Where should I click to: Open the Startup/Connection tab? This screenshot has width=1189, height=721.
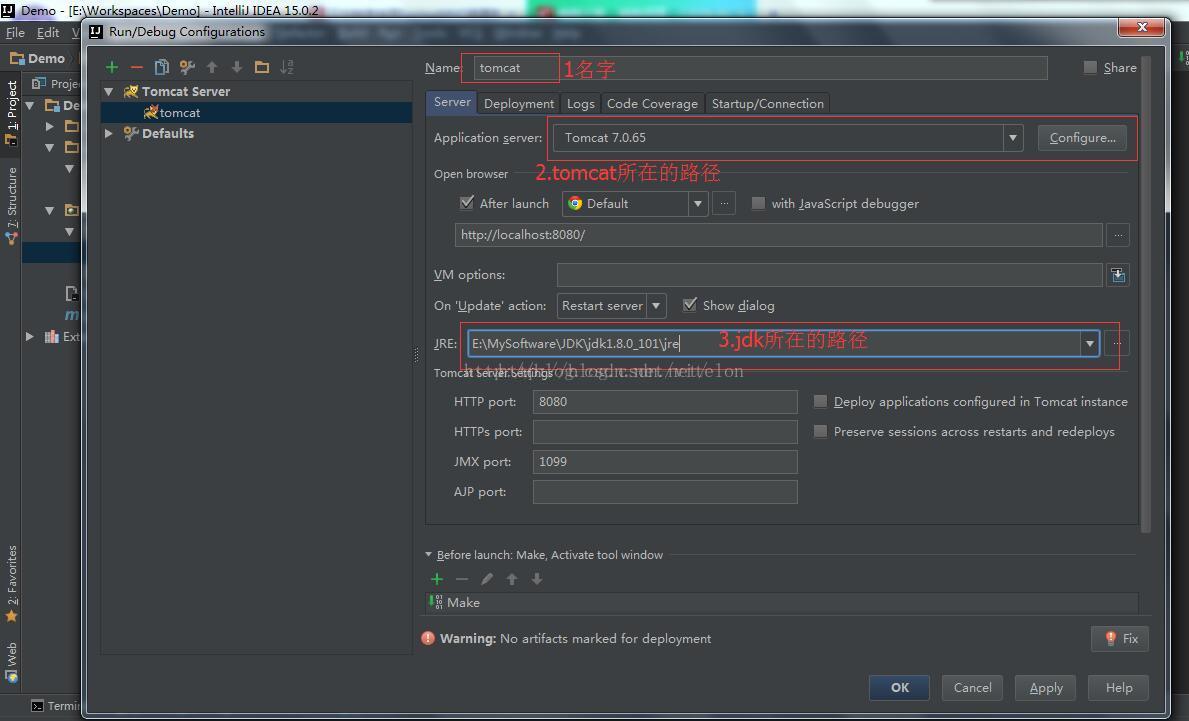767,104
